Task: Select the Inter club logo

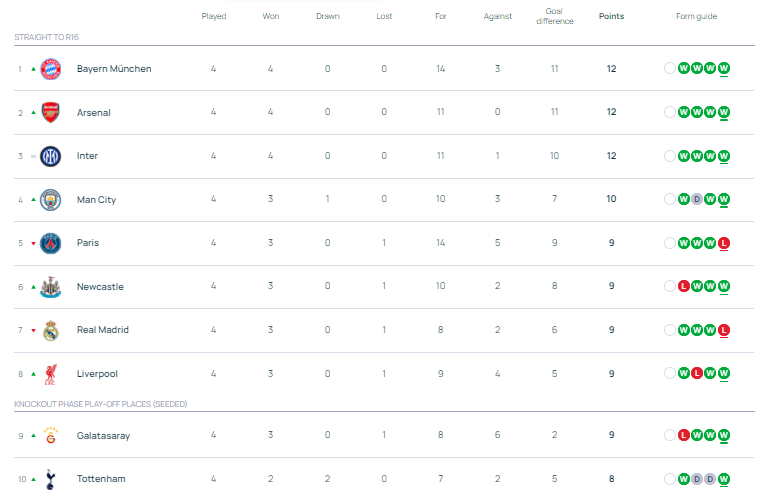Action: (x=51, y=156)
